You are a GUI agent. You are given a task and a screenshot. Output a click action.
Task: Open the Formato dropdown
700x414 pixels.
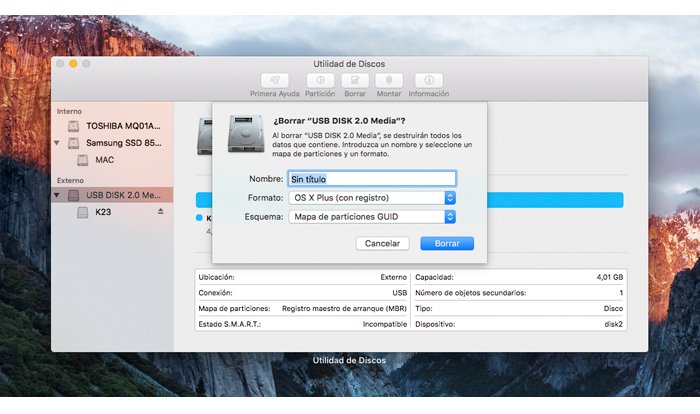(372, 198)
